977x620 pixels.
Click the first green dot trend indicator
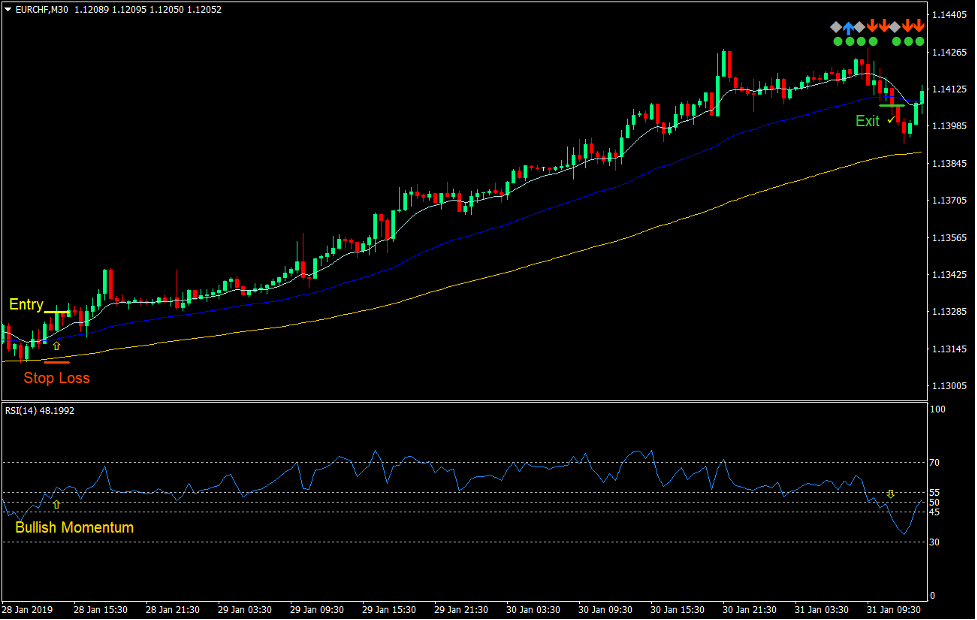(x=838, y=41)
